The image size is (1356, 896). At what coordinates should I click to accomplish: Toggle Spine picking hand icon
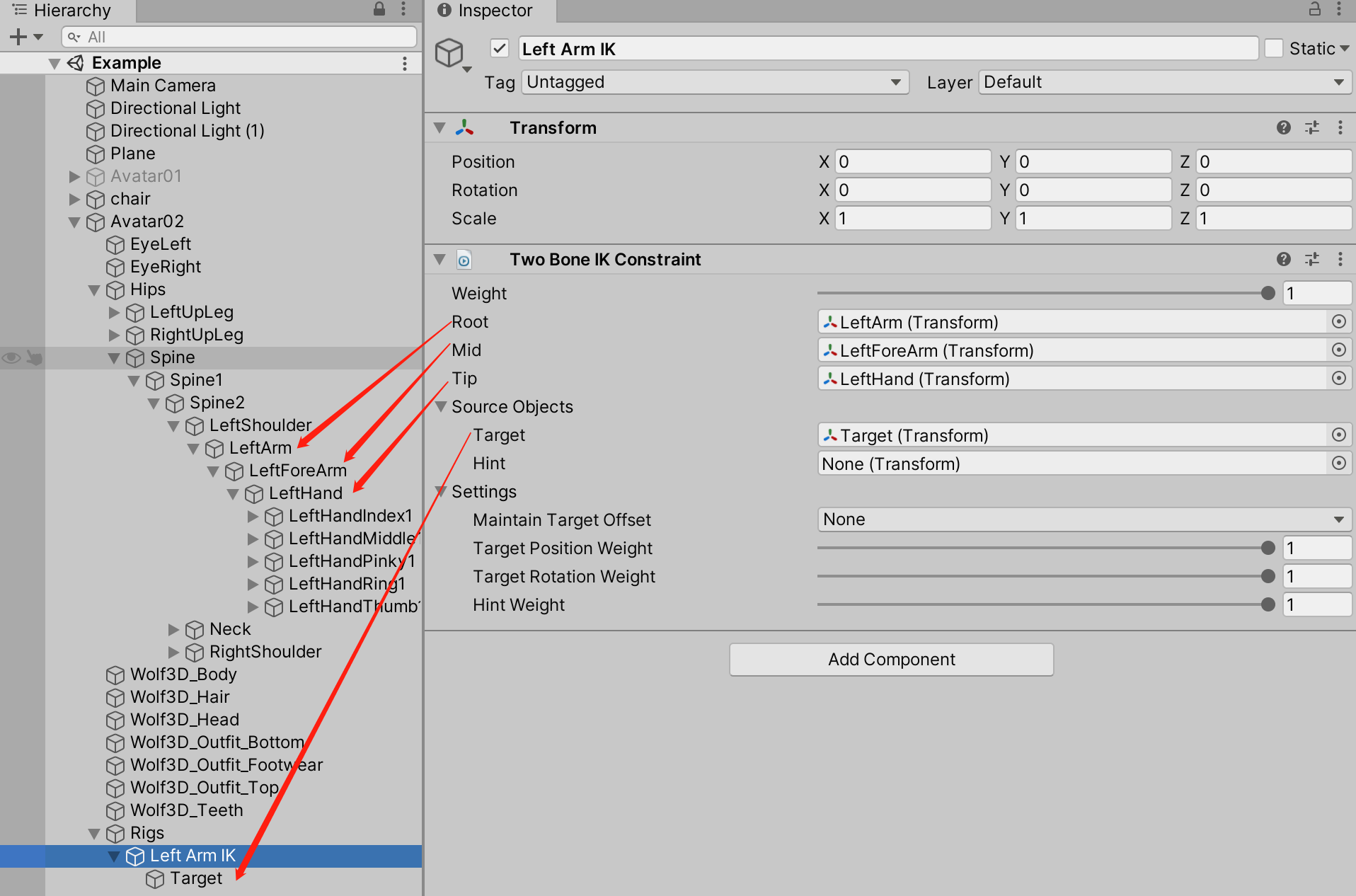(34, 358)
